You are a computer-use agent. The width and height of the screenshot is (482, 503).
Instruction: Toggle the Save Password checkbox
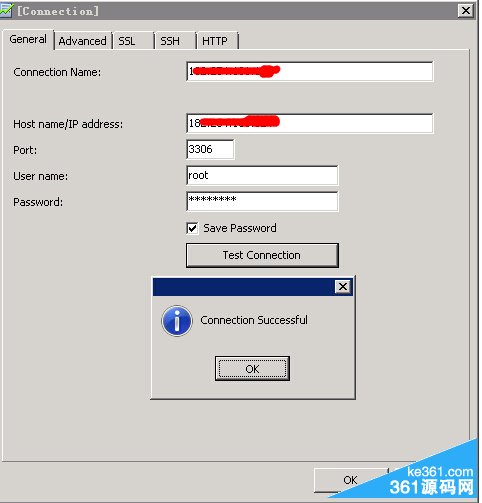192,228
